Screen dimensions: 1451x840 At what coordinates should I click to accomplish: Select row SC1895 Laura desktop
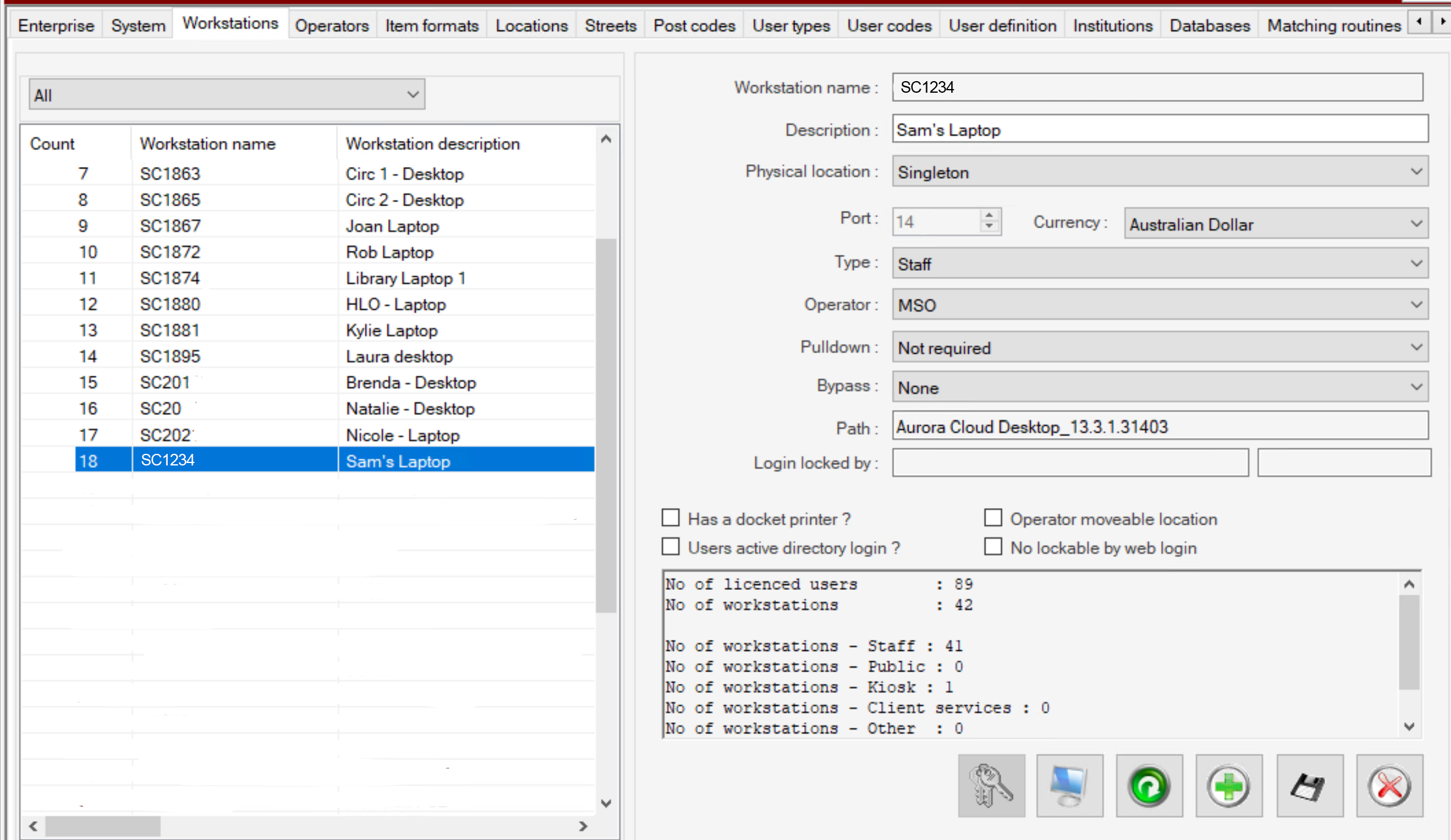pyautogui.click(x=308, y=356)
